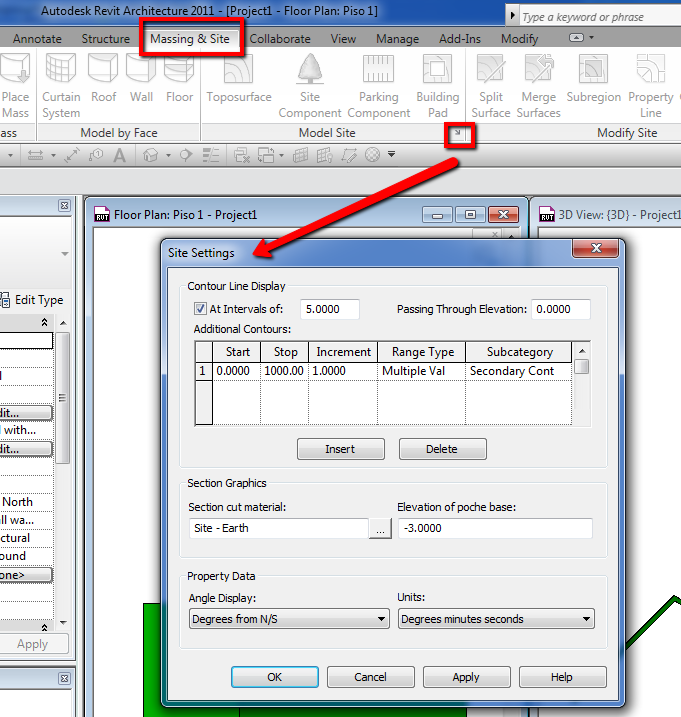The width and height of the screenshot is (681, 717).
Task: Select the '1000.00' Stop cell
Action: (x=284, y=371)
